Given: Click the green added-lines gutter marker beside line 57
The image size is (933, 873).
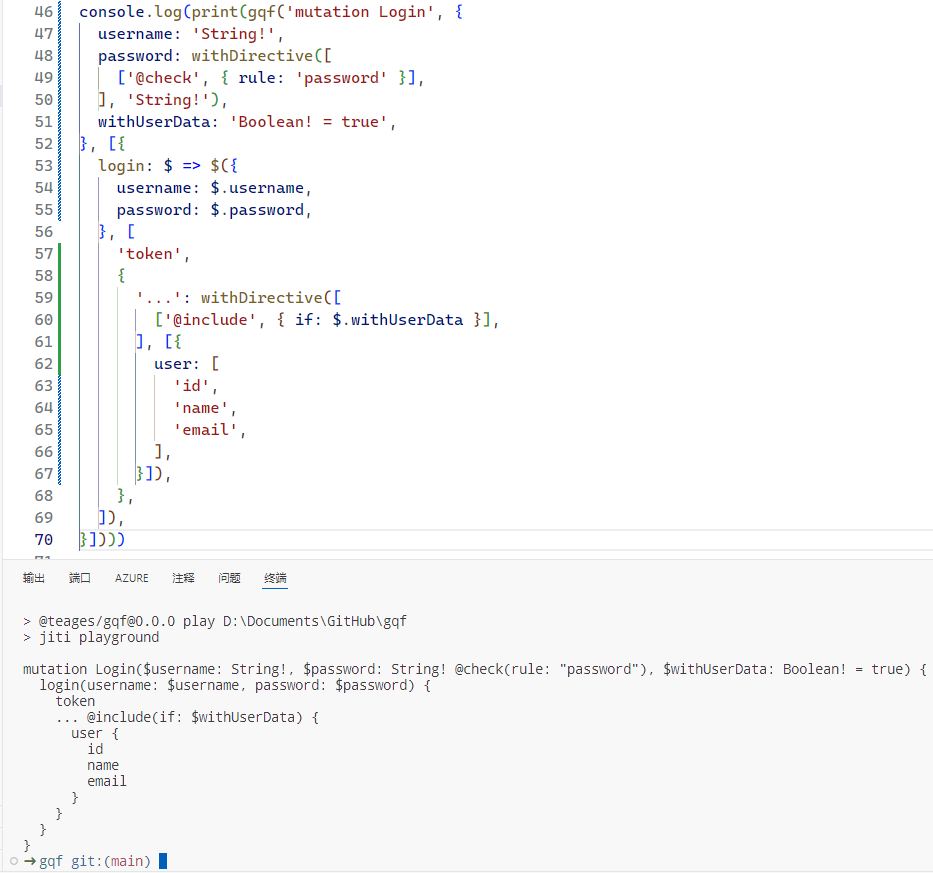Looking at the screenshot, I should pos(58,253).
